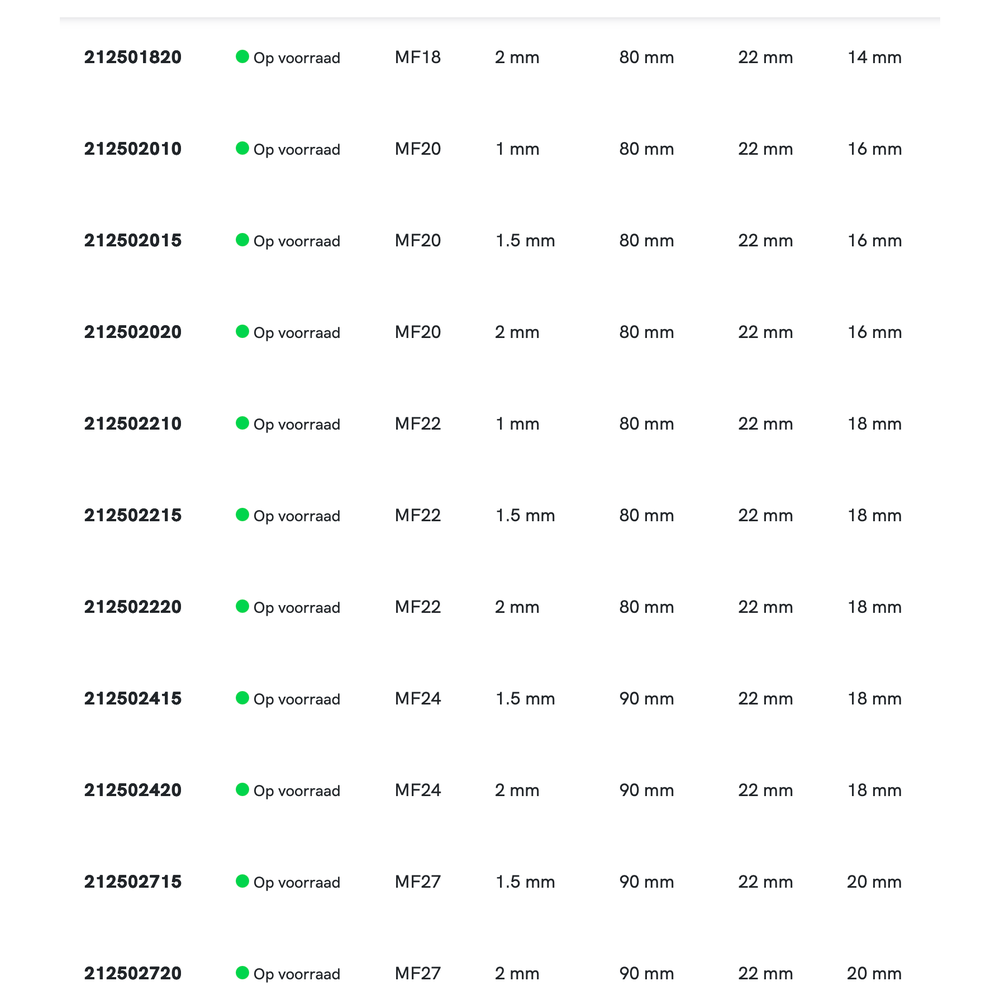The image size is (1000, 1000).
Task: Click "Op voorraad" text in row 212502420
Action: (x=297, y=791)
